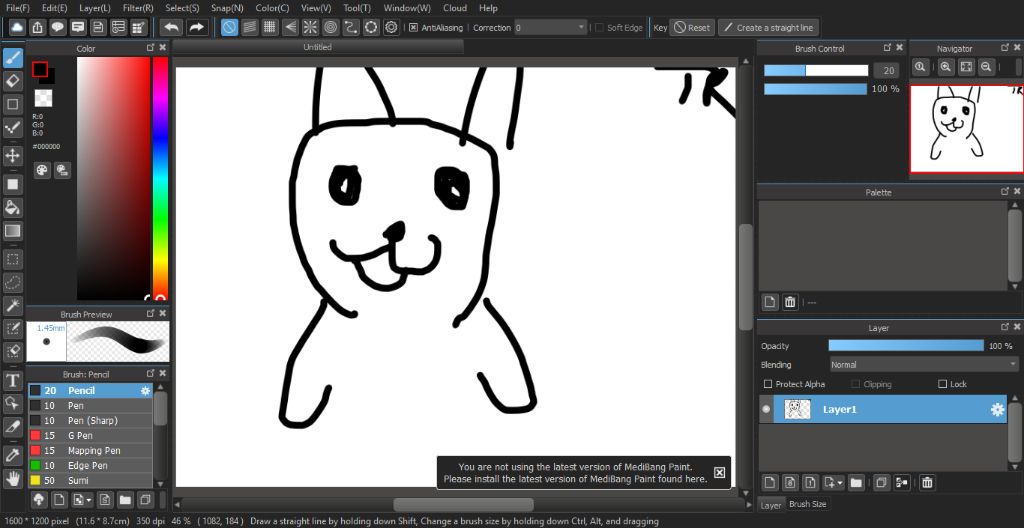Click the brush size slider in Brush Control
This screenshot has height=528, width=1024.
point(816,71)
